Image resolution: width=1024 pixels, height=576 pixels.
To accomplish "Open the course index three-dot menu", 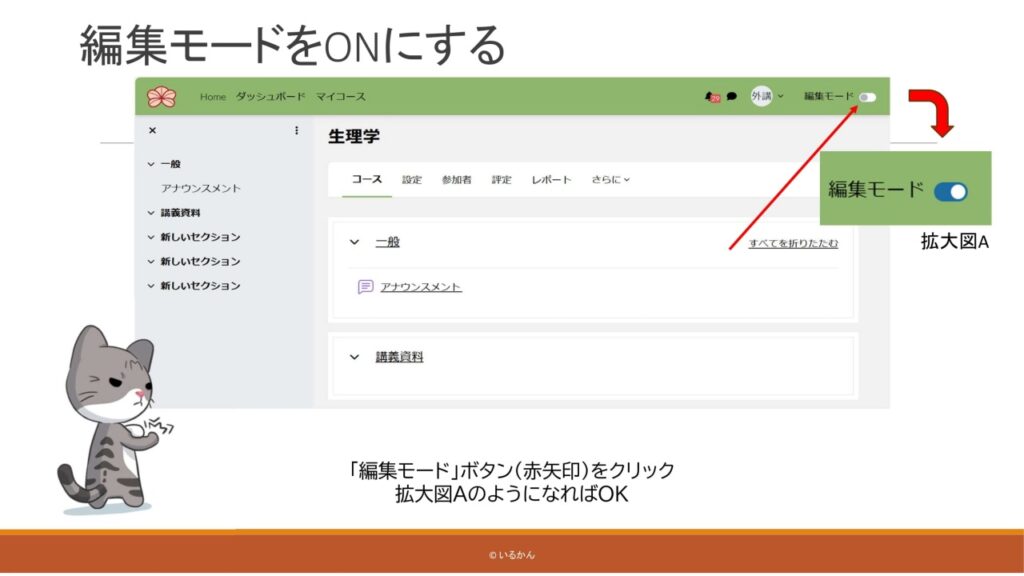I will 296,131.
